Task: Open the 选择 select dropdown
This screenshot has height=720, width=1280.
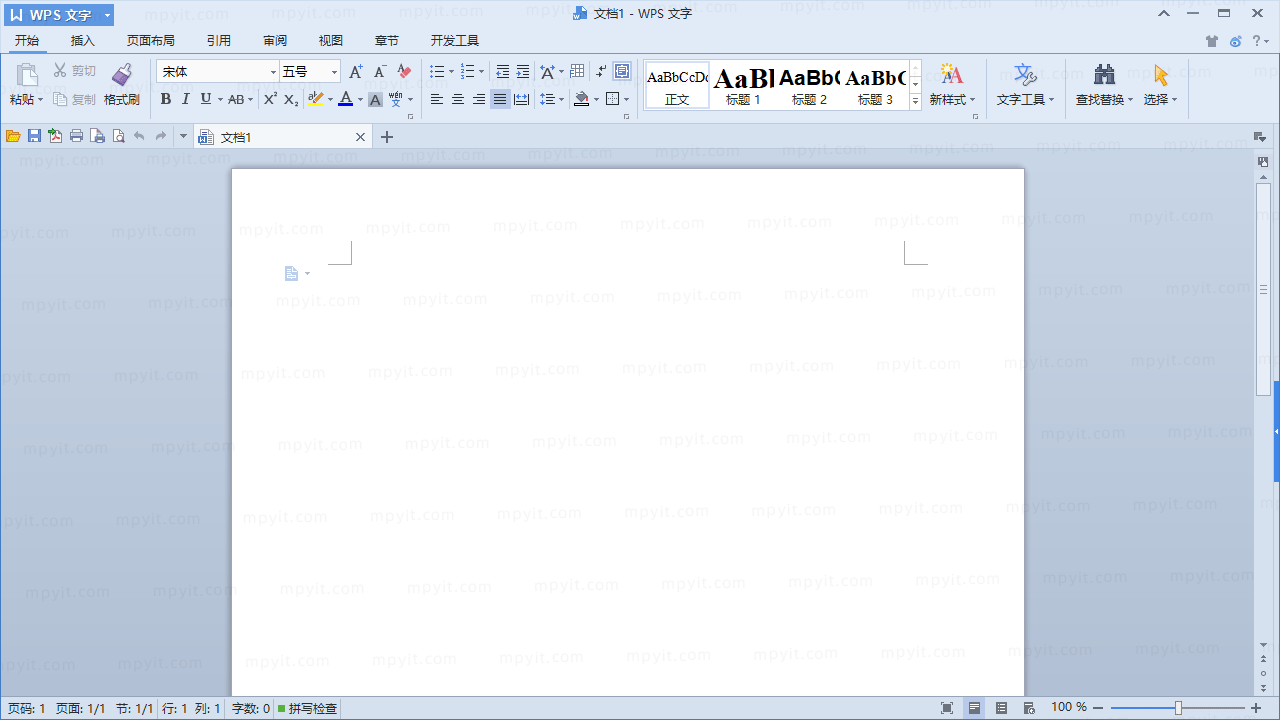Action: coord(1160,85)
